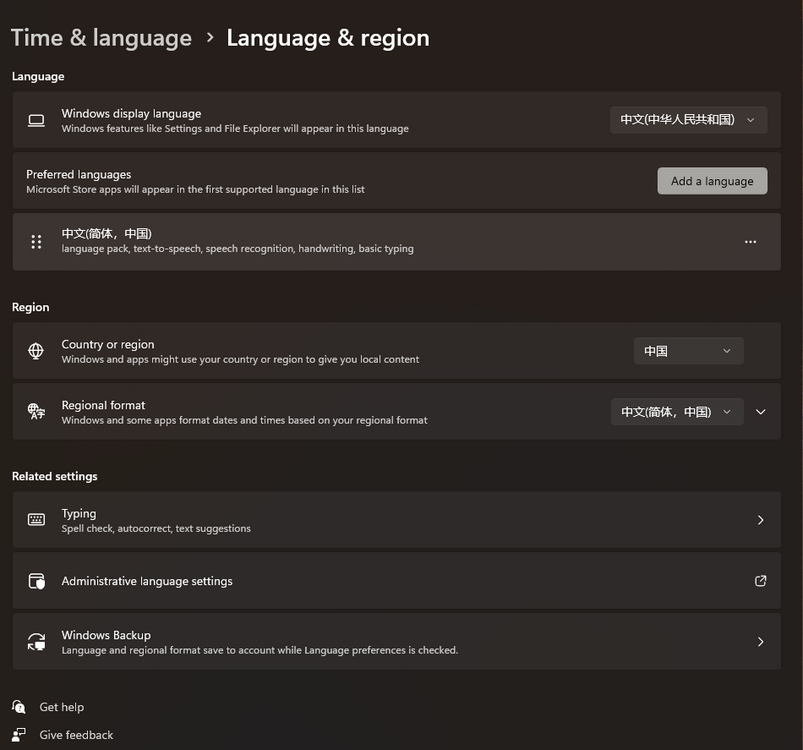
Task: Click the globe icon for Country or region
Action: point(36,351)
